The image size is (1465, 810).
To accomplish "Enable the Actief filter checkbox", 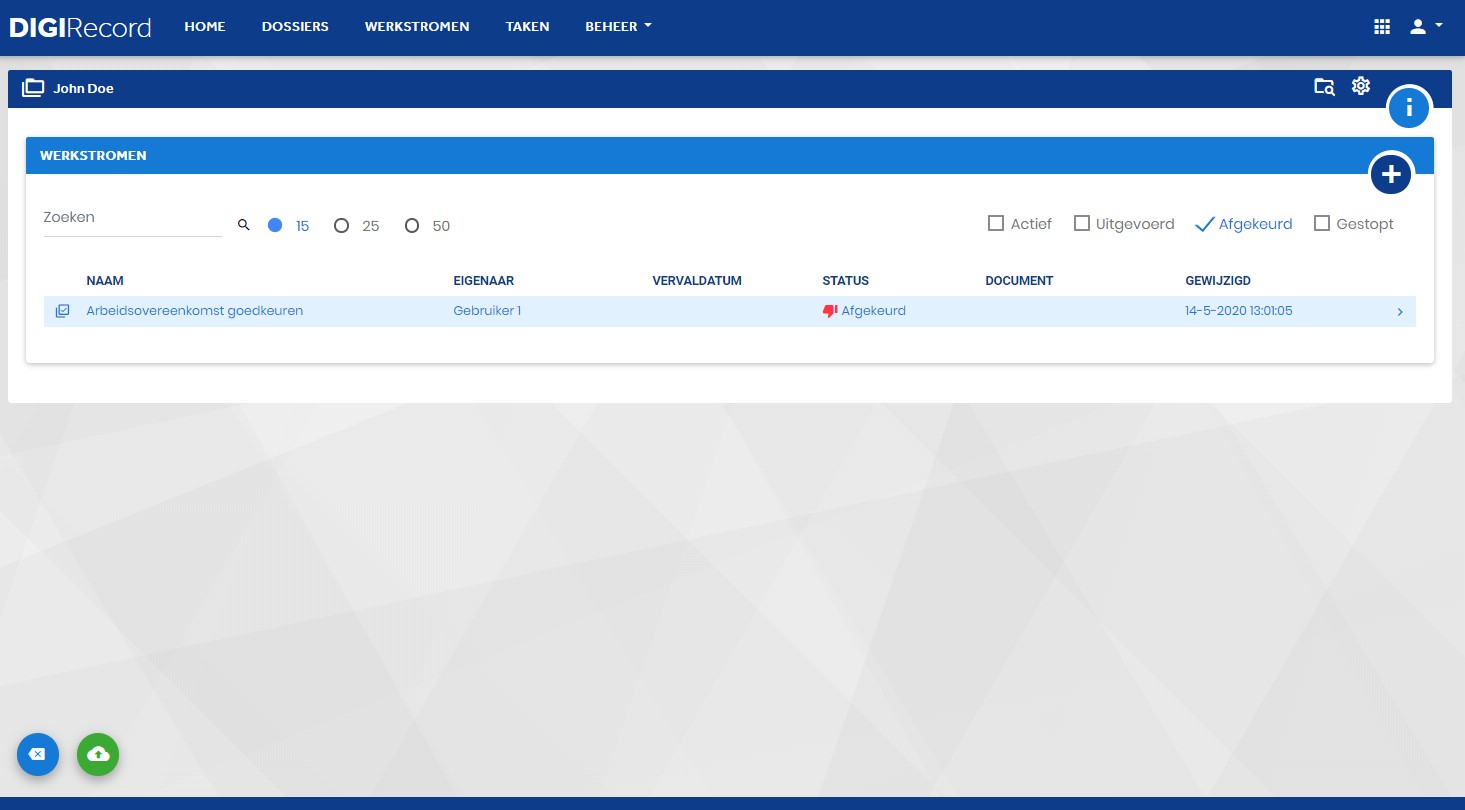I will [x=996, y=224].
